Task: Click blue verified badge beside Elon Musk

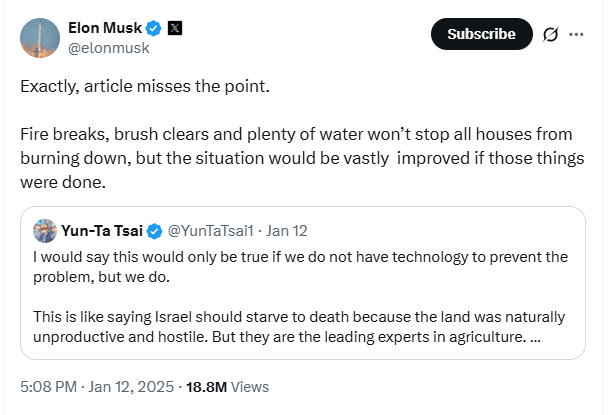Action: (154, 27)
